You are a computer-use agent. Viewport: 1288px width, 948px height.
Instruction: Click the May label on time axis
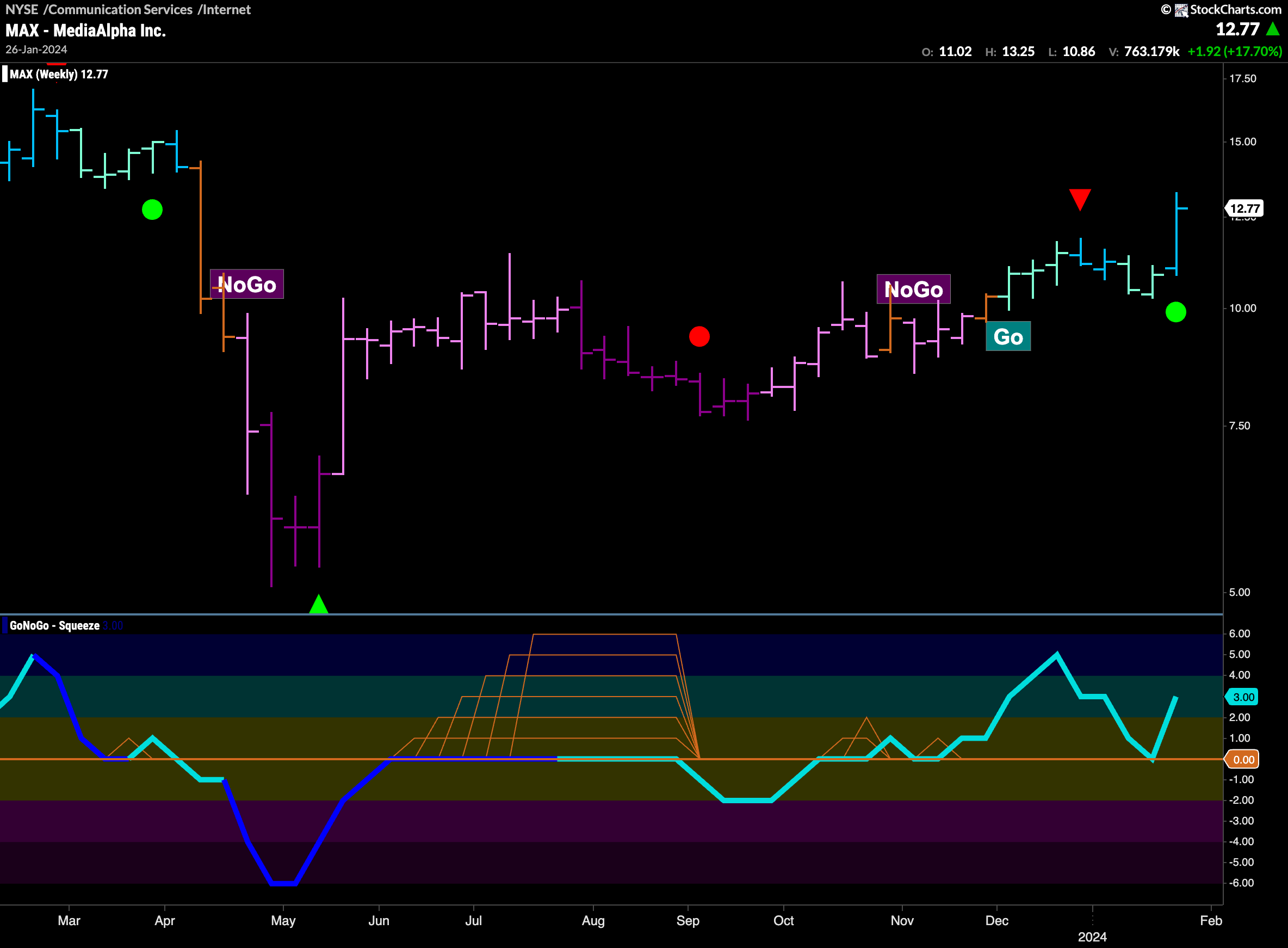click(x=283, y=920)
